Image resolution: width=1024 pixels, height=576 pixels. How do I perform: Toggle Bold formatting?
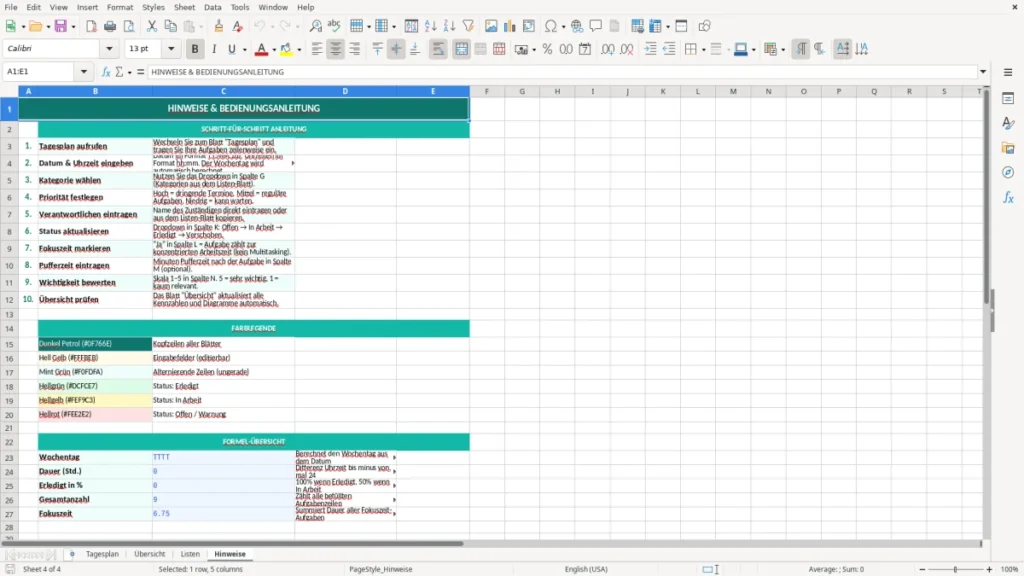pos(195,49)
